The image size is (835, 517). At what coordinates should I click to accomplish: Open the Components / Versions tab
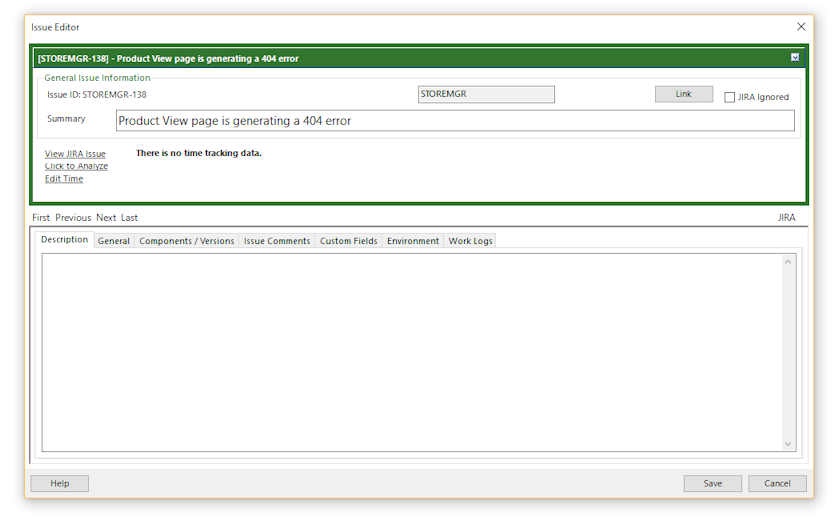[186, 241]
